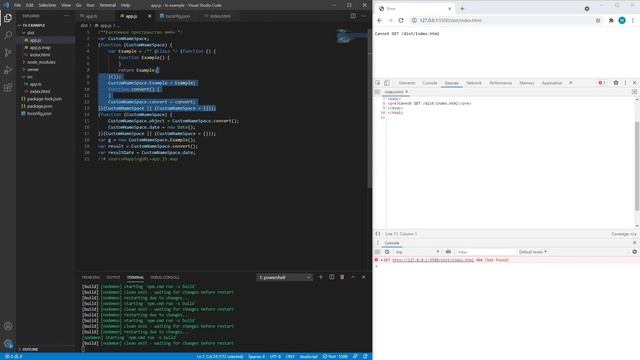
Task: Activate DevTools inspect element tool
Action: [x=378, y=83]
